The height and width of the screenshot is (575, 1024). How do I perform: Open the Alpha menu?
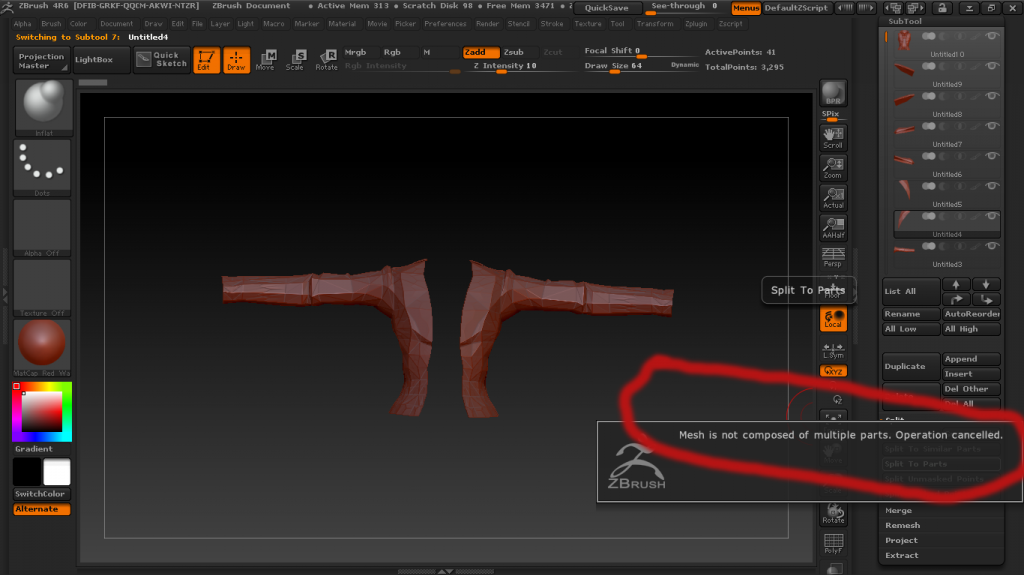[x=22, y=24]
